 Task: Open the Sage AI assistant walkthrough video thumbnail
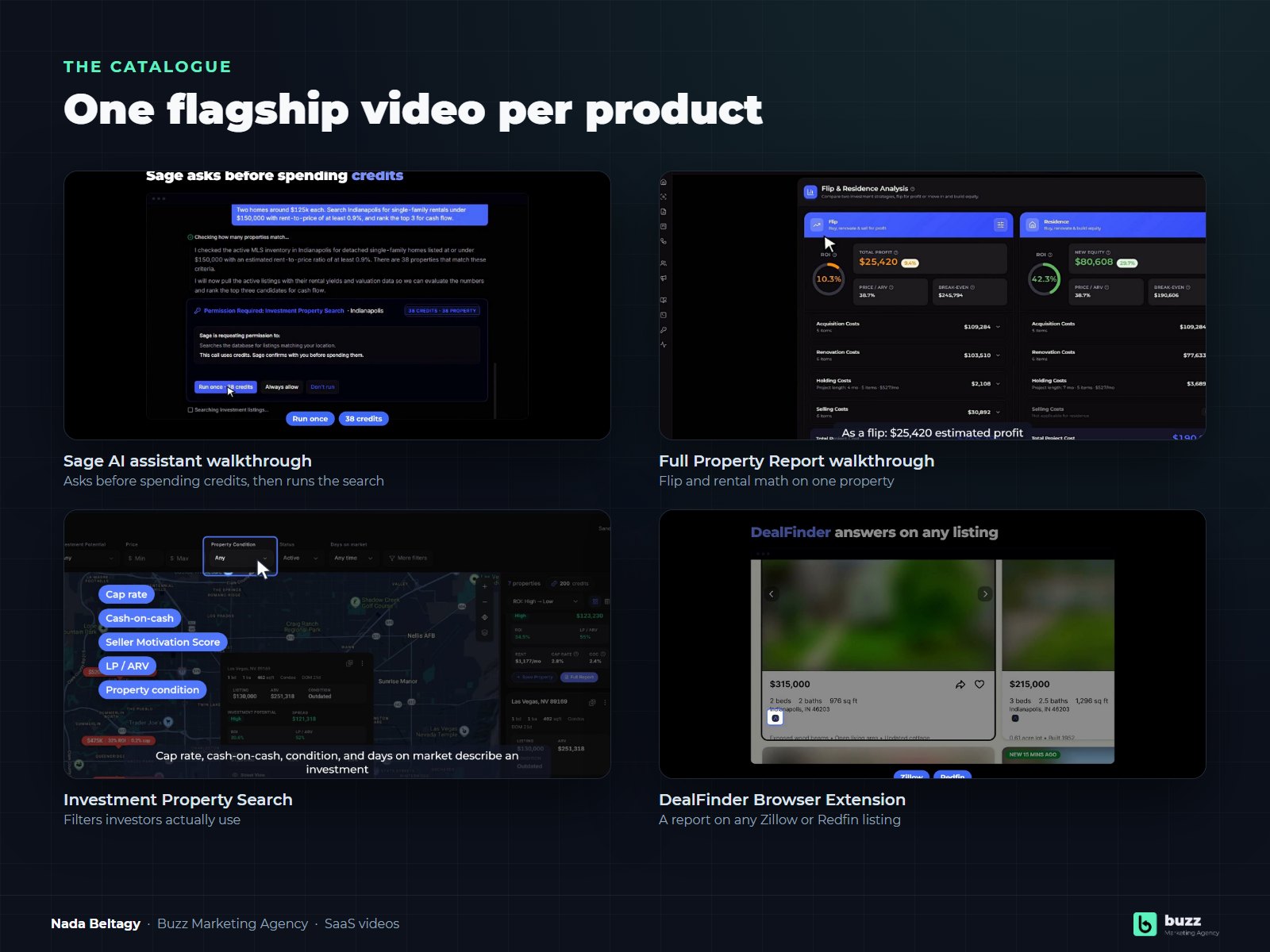pyautogui.click(x=337, y=305)
